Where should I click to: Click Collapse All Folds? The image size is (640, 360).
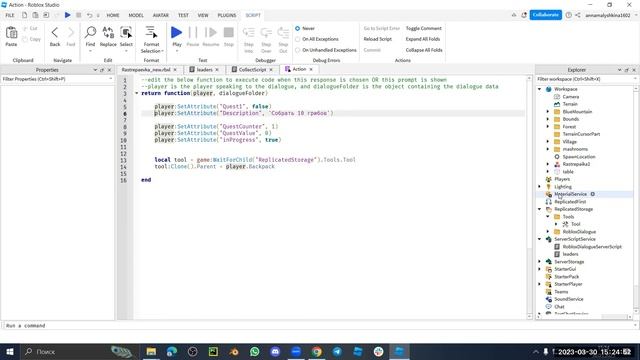tap(424, 50)
